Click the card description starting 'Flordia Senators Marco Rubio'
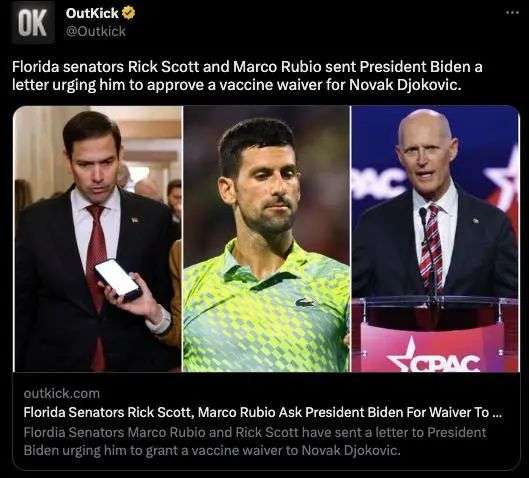This screenshot has width=529, height=478. click(255, 441)
